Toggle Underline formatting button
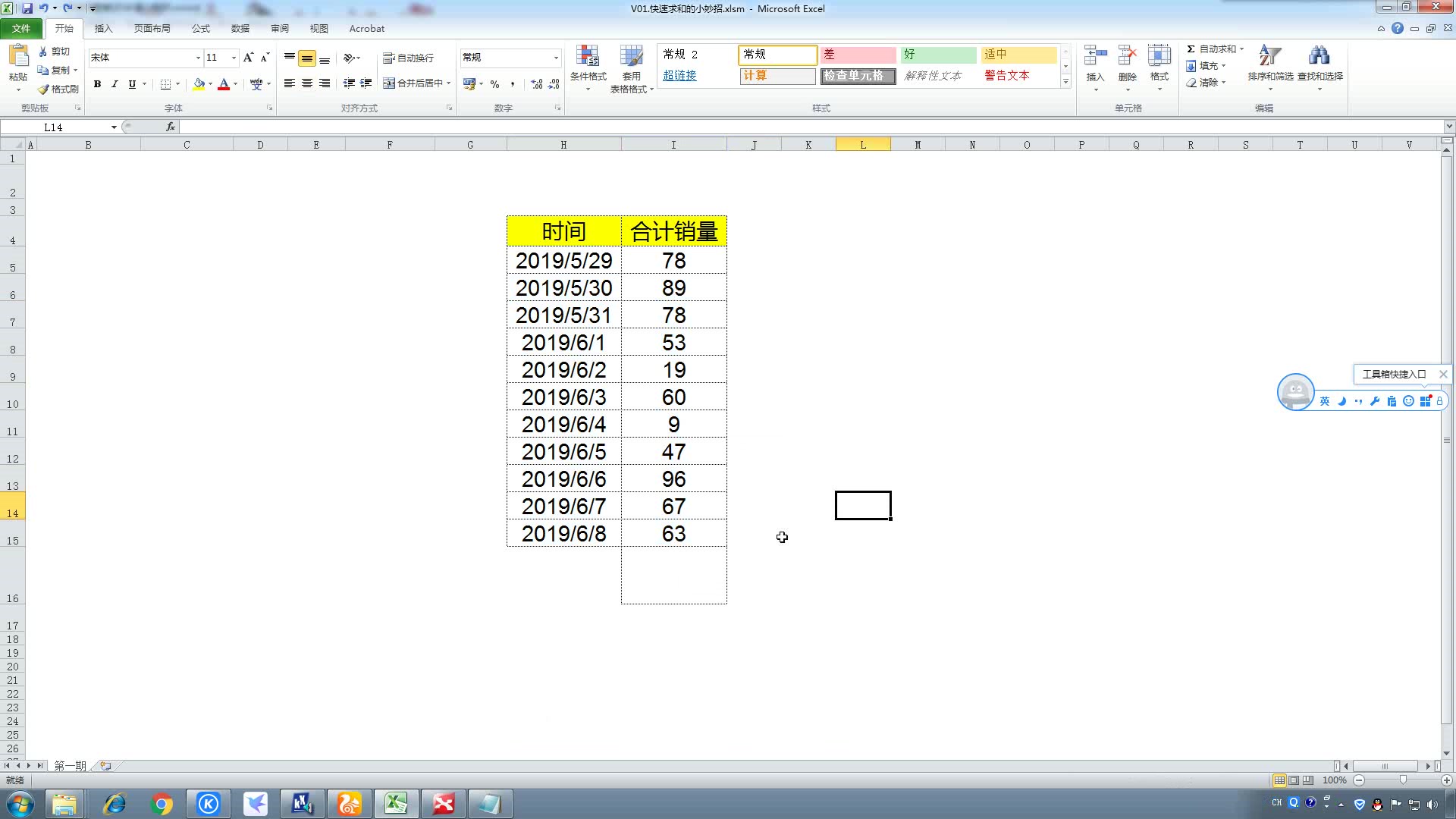1456x819 pixels. point(130,84)
